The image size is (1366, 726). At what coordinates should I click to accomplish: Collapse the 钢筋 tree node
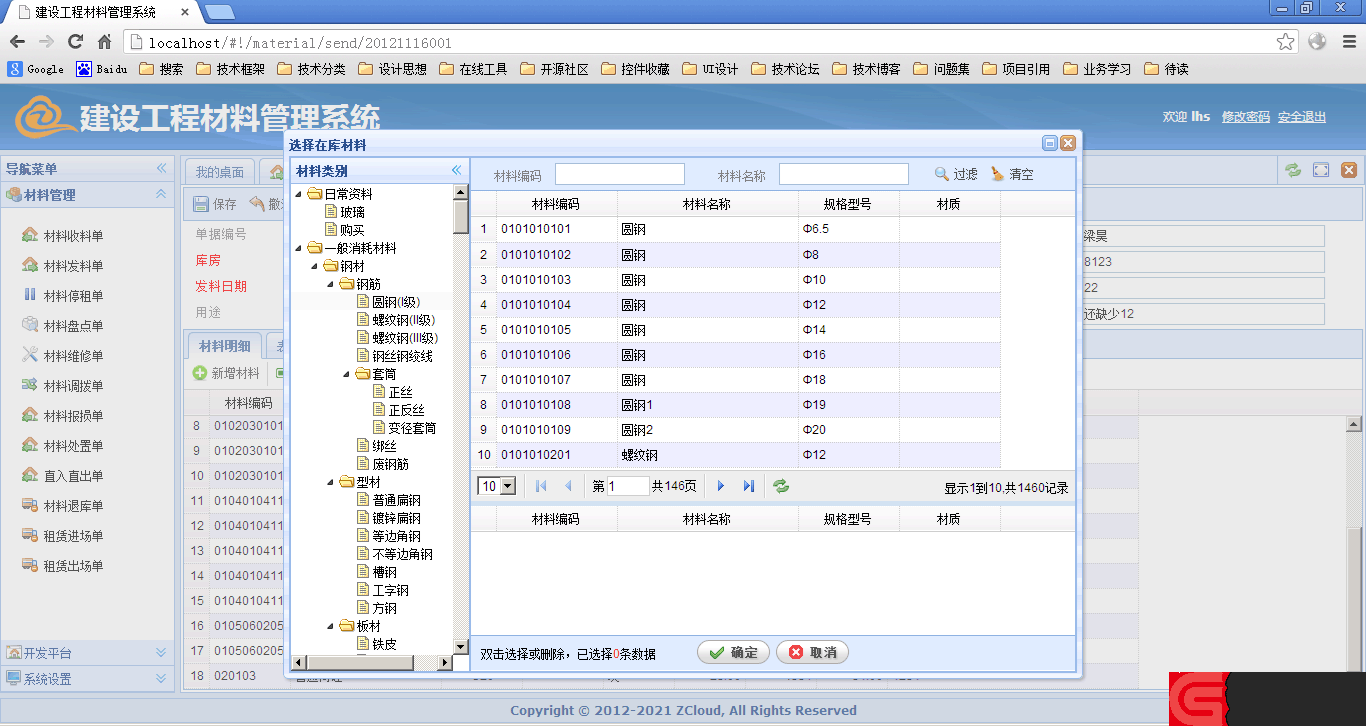click(x=331, y=284)
